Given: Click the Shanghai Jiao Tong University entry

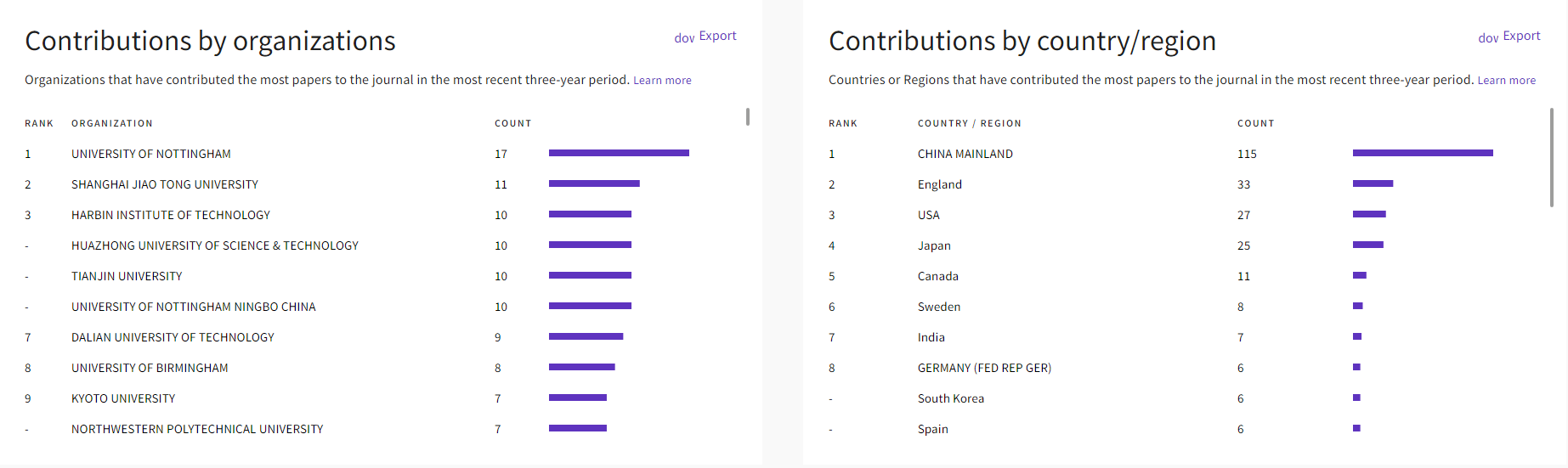Looking at the screenshot, I should 165,184.
